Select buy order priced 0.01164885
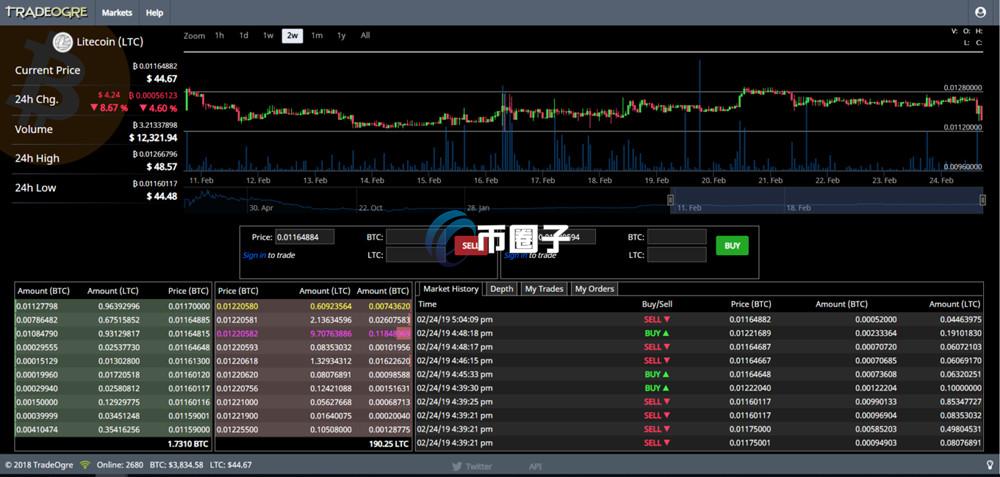Screen dimensions: 1000x477 pos(113,319)
